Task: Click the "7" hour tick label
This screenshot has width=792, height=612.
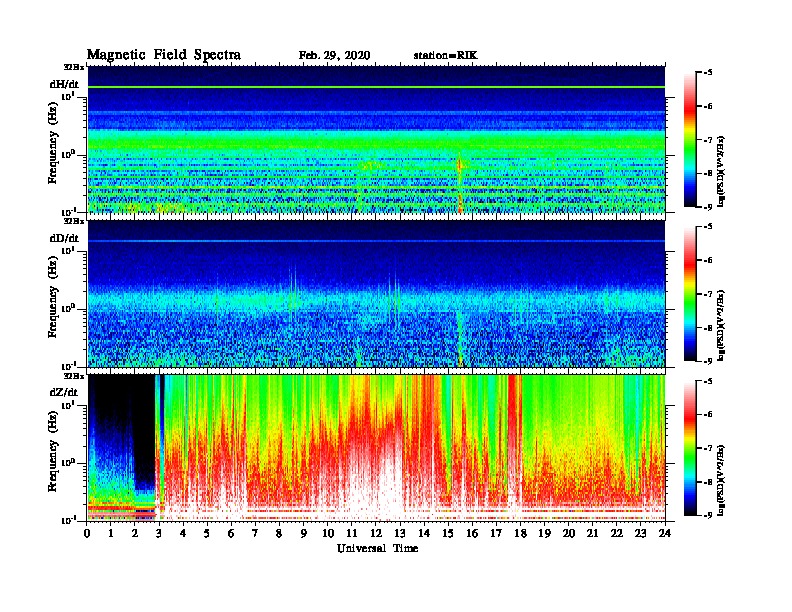Action: [255, 533]
